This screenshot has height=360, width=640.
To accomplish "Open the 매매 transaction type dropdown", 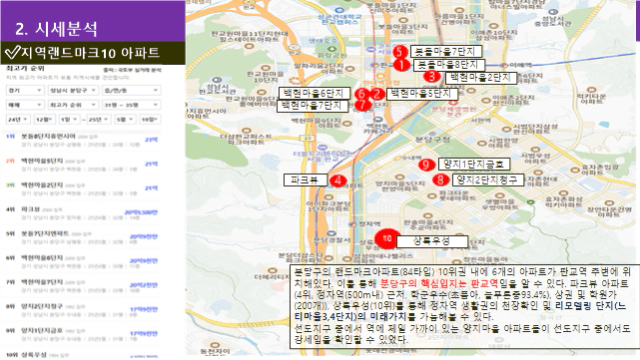I will tap(25, 105).
